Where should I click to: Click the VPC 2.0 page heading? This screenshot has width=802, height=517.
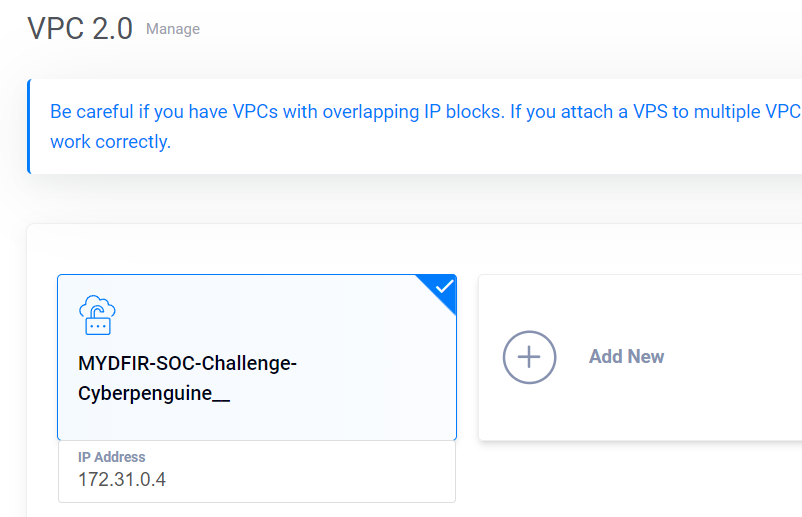click(x=80, y=28)
